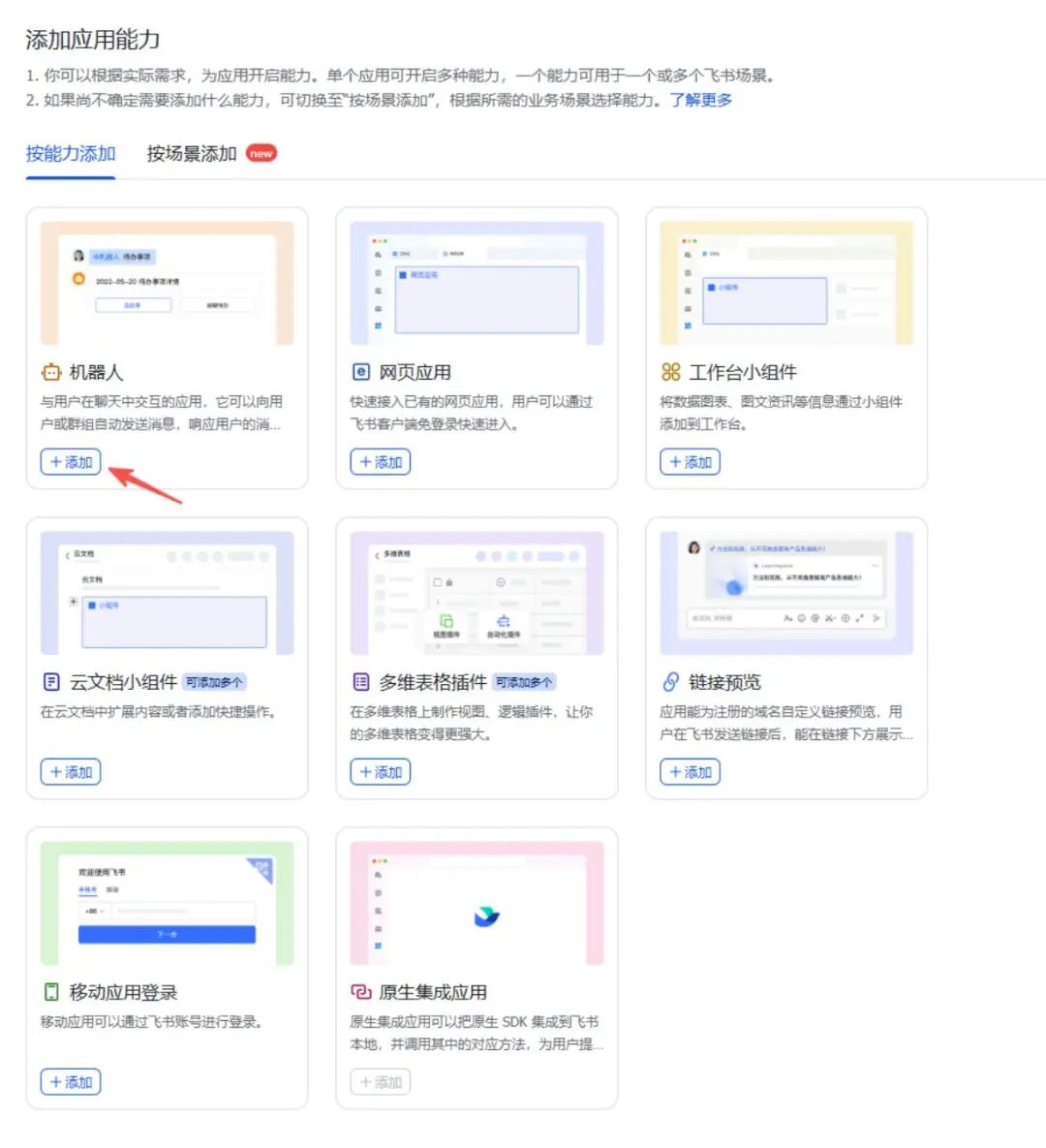
Task: Click the 链接预览 description text
Action: tap(786, 723)
